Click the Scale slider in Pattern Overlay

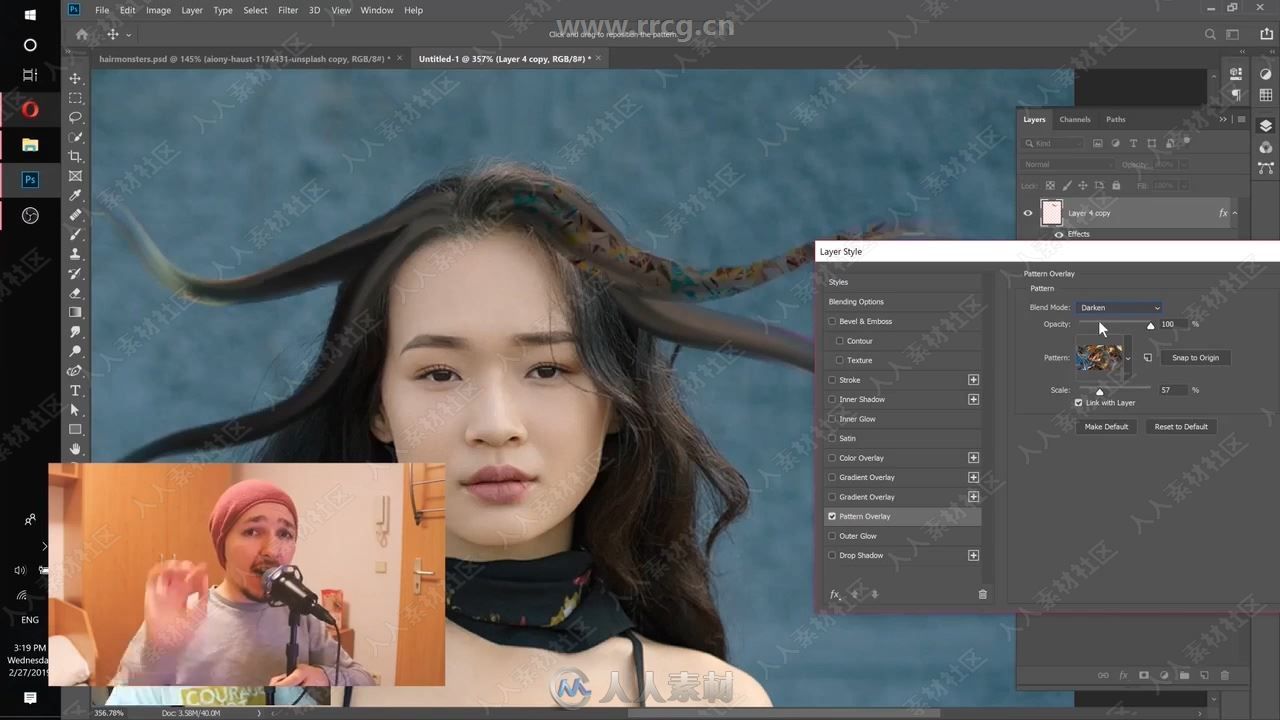[x=1115, y=391]
